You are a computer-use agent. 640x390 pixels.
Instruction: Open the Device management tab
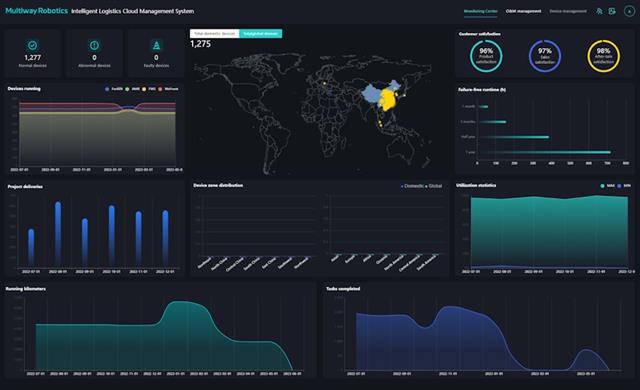click(568, 11)
